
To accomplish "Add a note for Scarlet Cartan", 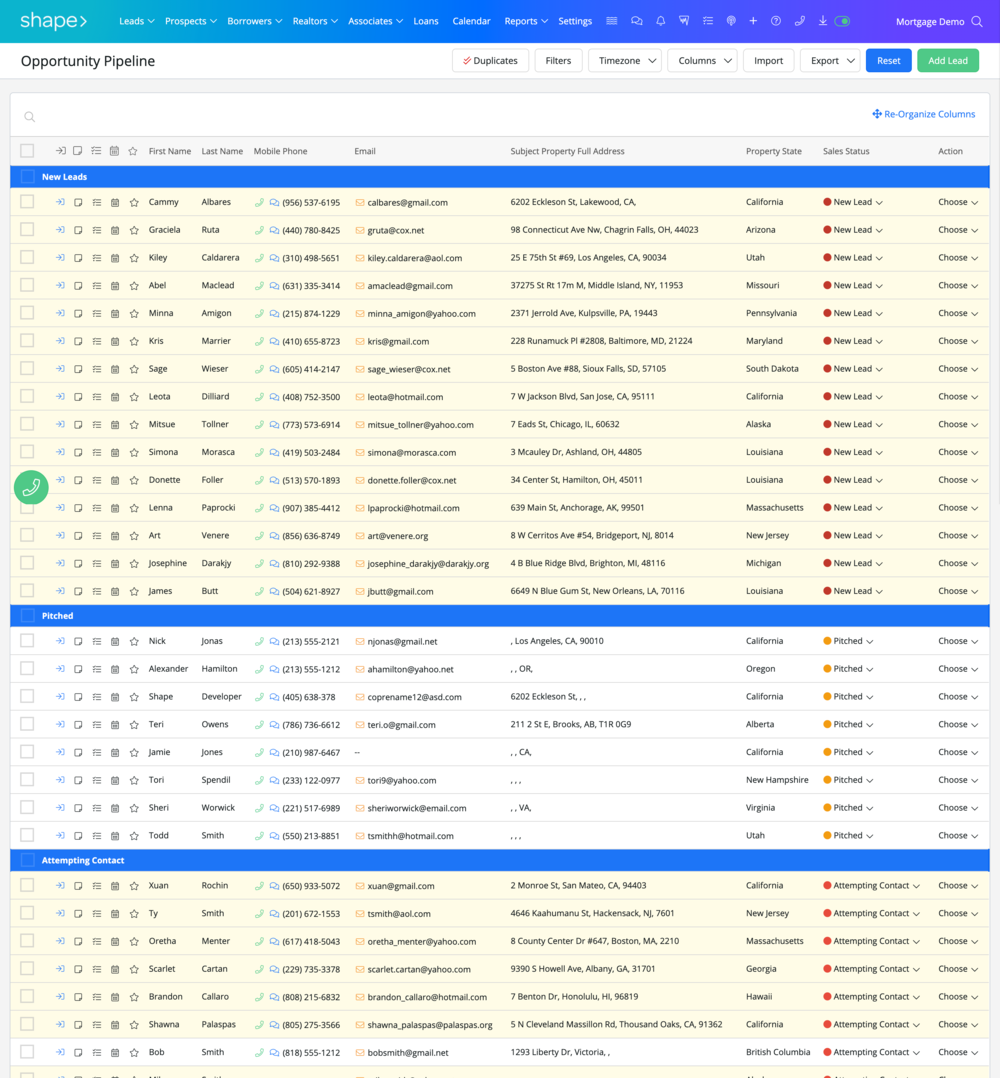I will [78, 969].
